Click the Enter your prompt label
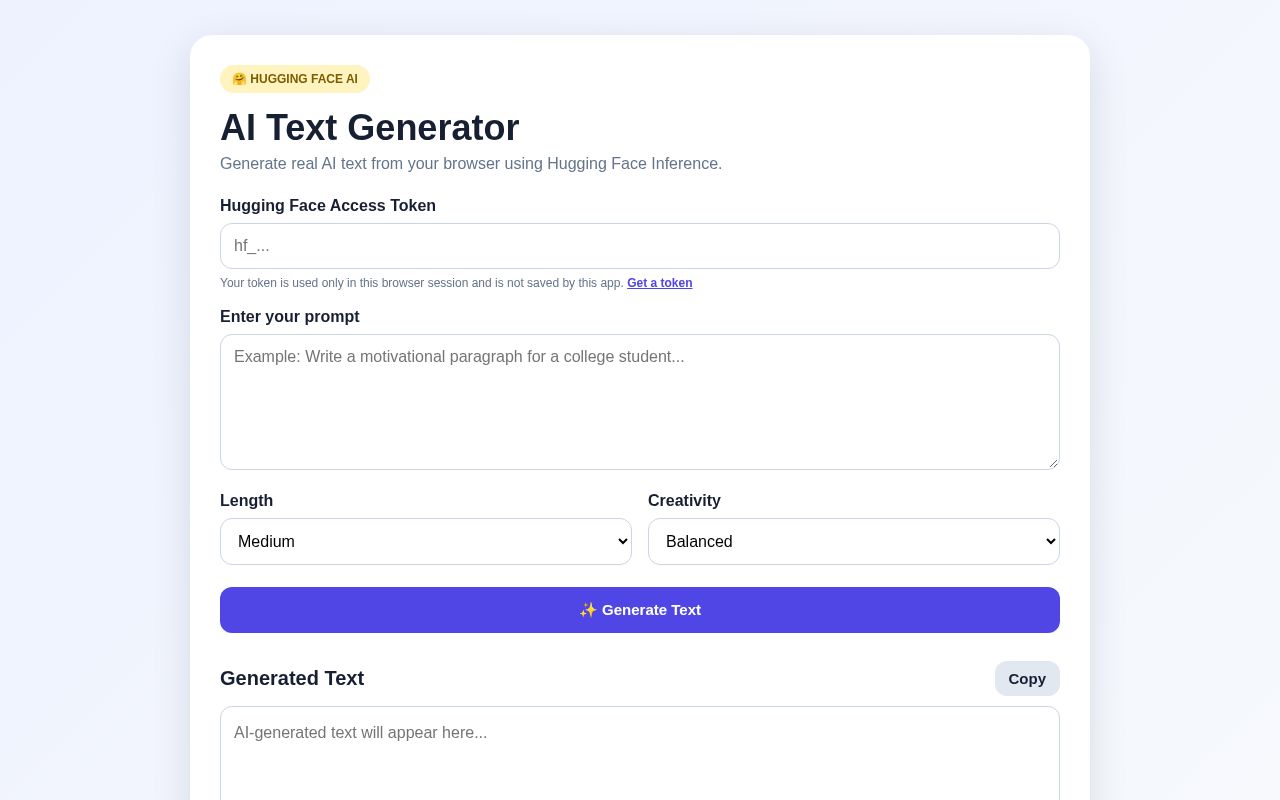Viewport: 1280px width, 800px height. [x=290, y=317]
